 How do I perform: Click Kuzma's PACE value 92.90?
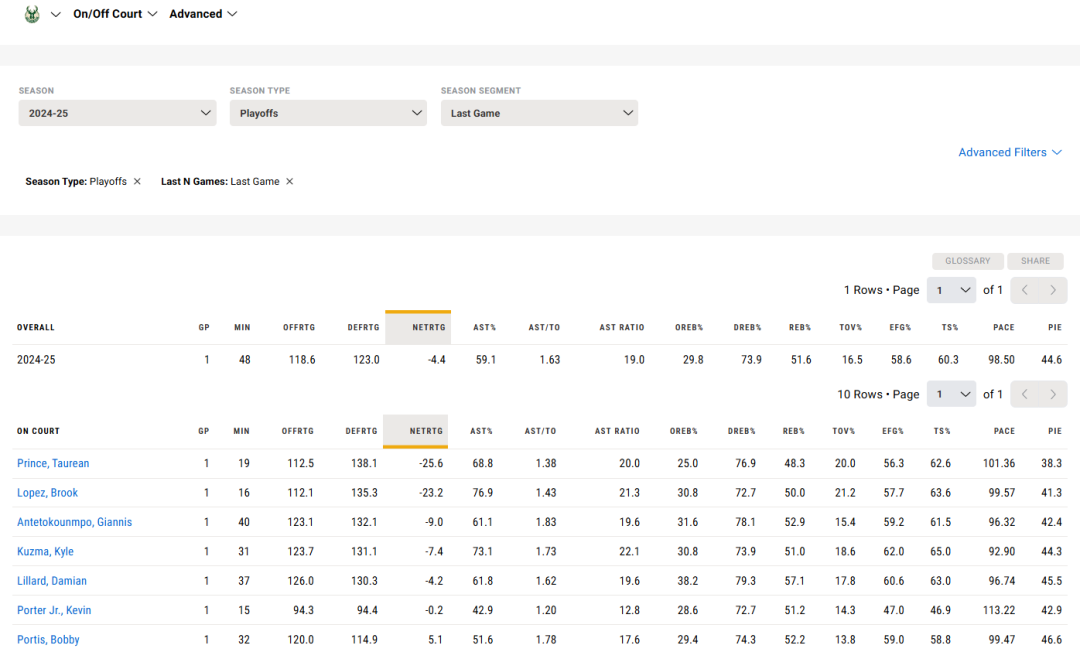(x=1001, y=551)
